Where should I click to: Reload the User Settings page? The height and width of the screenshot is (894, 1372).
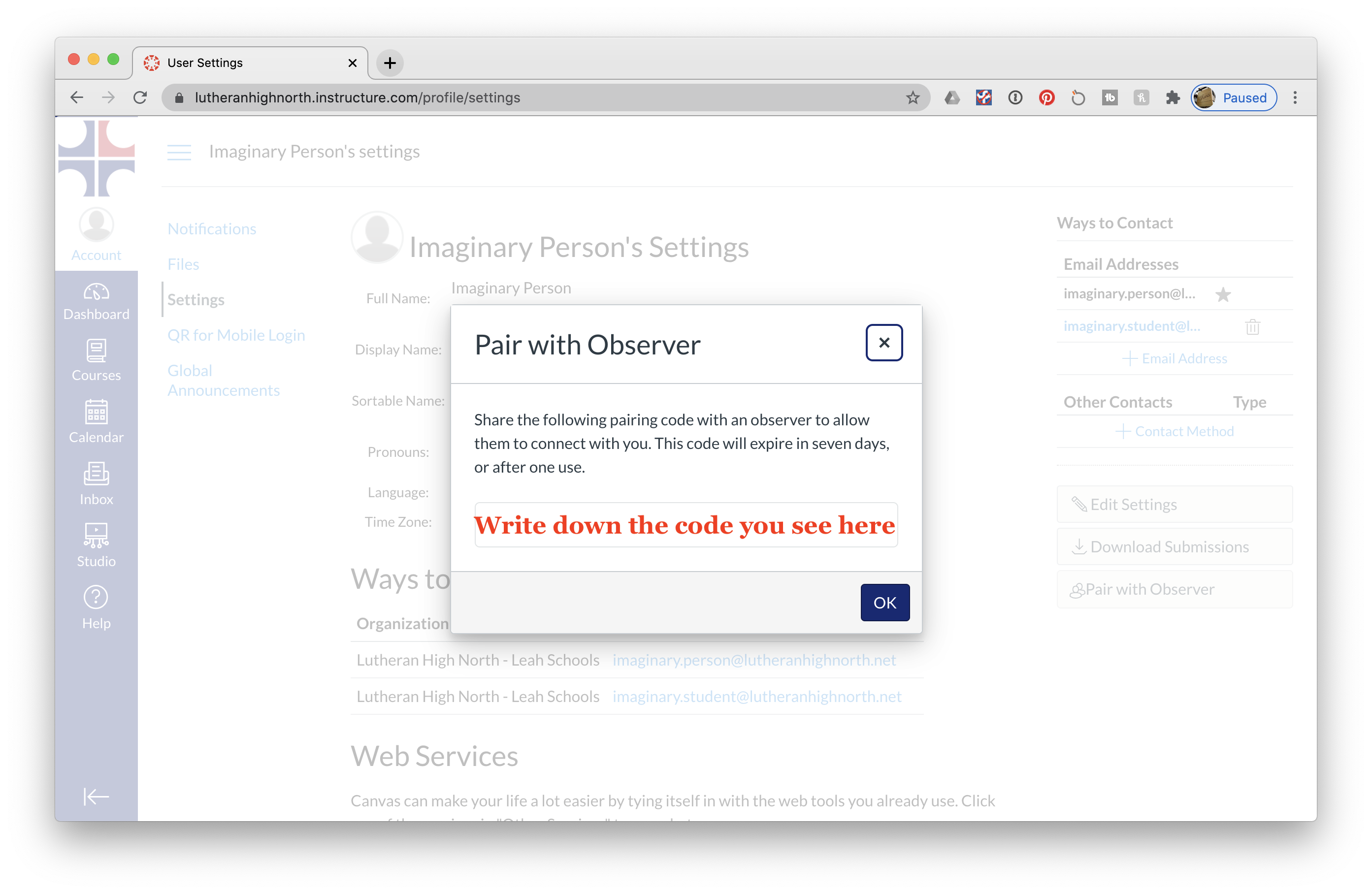click(140, 97)
